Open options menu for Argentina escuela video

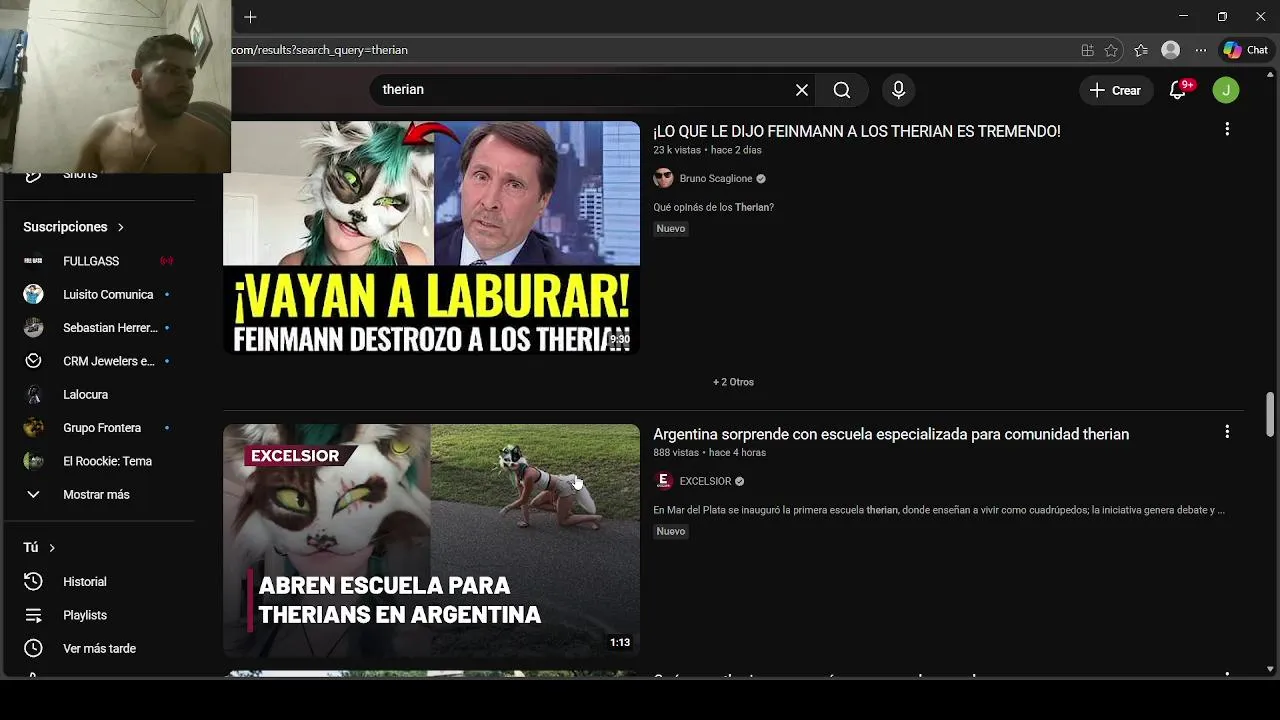pyautogui.click(x=1227, y=432)
